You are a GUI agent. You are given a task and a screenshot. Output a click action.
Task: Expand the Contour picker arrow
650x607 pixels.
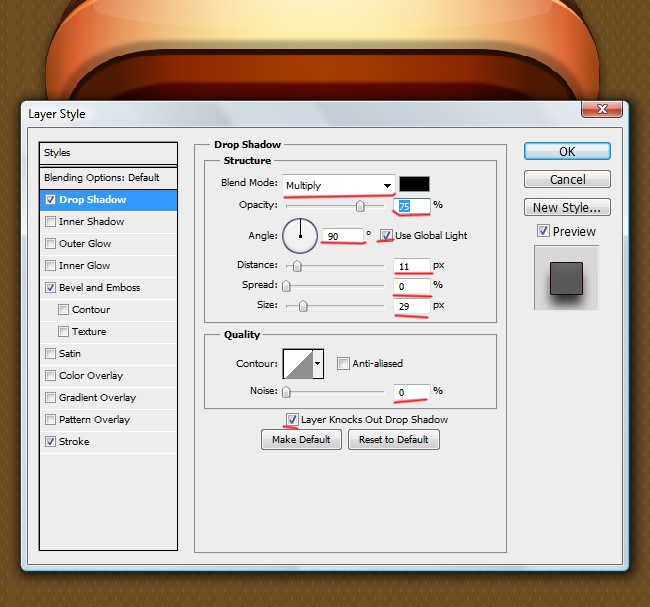click(319, 364)
